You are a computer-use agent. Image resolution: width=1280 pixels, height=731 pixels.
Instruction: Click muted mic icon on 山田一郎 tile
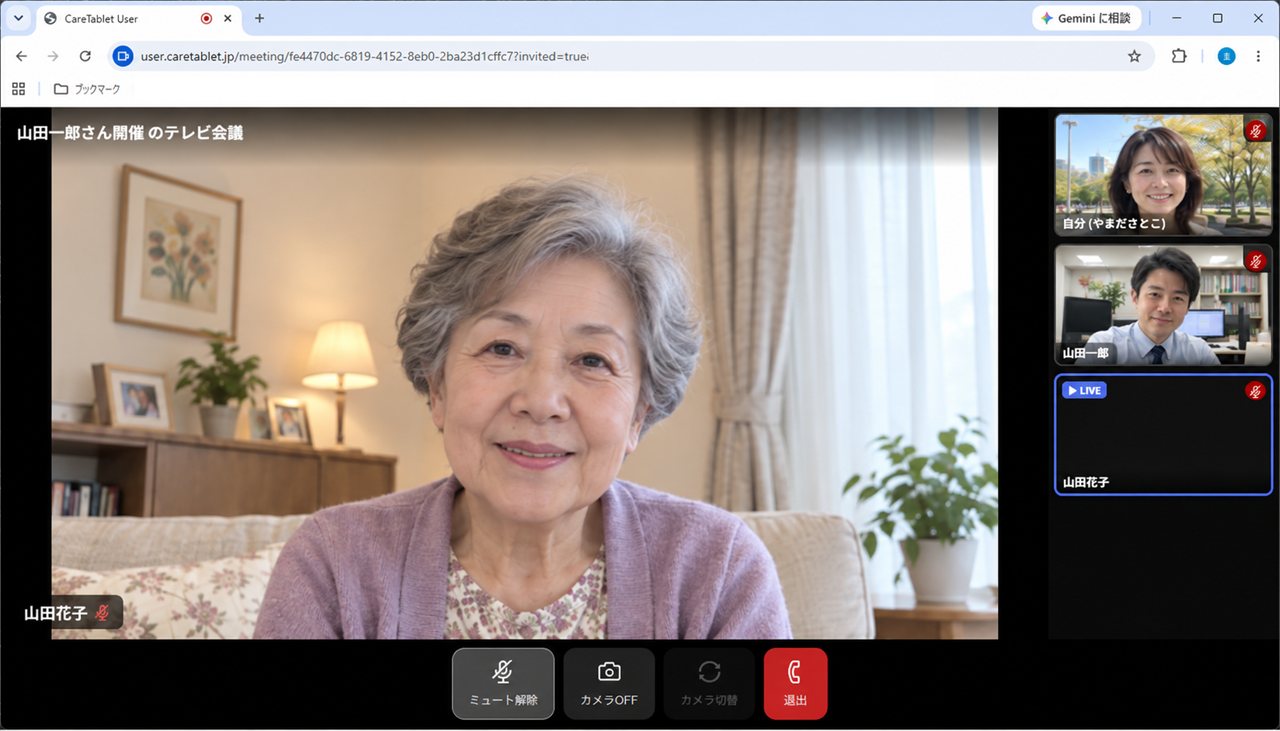coord(1255,261)
